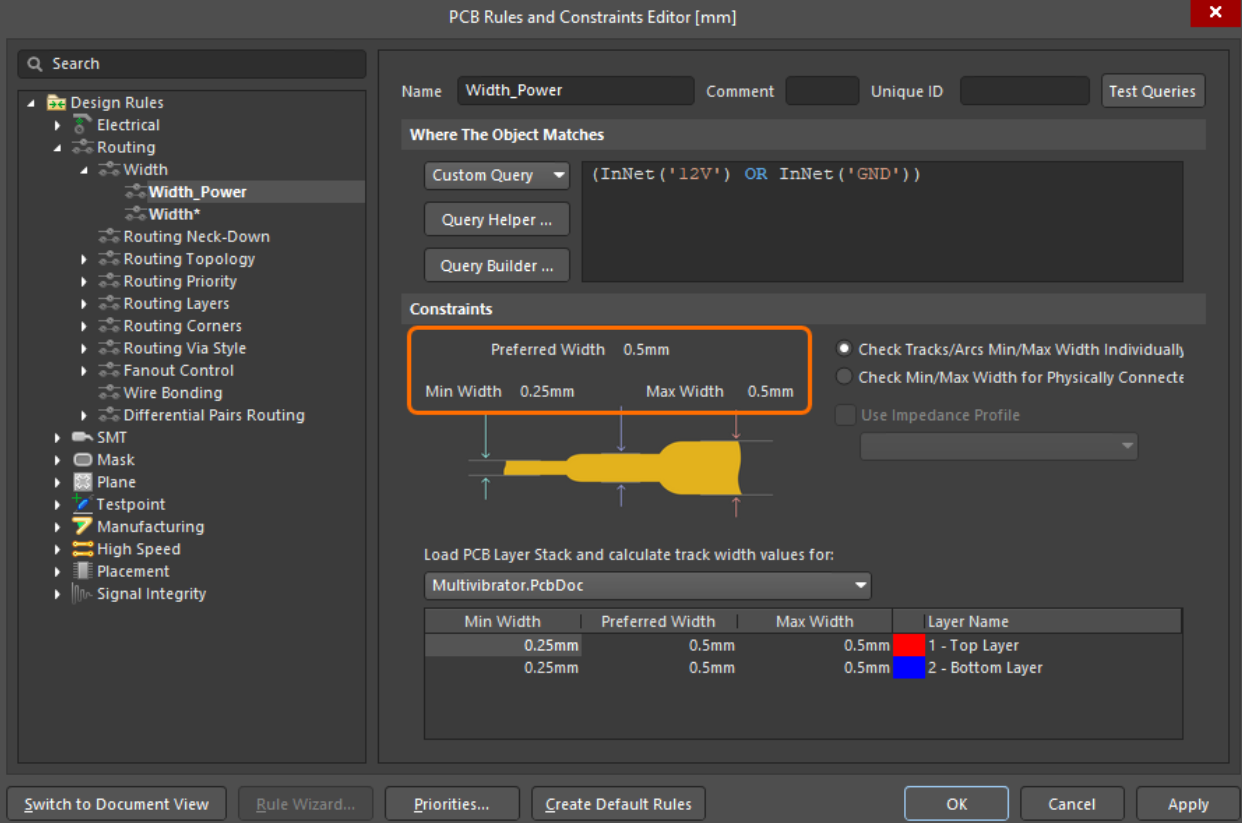
Task: Expand the Routing Topology tree node
Action: pyautogui.click(x=85, y=259)
